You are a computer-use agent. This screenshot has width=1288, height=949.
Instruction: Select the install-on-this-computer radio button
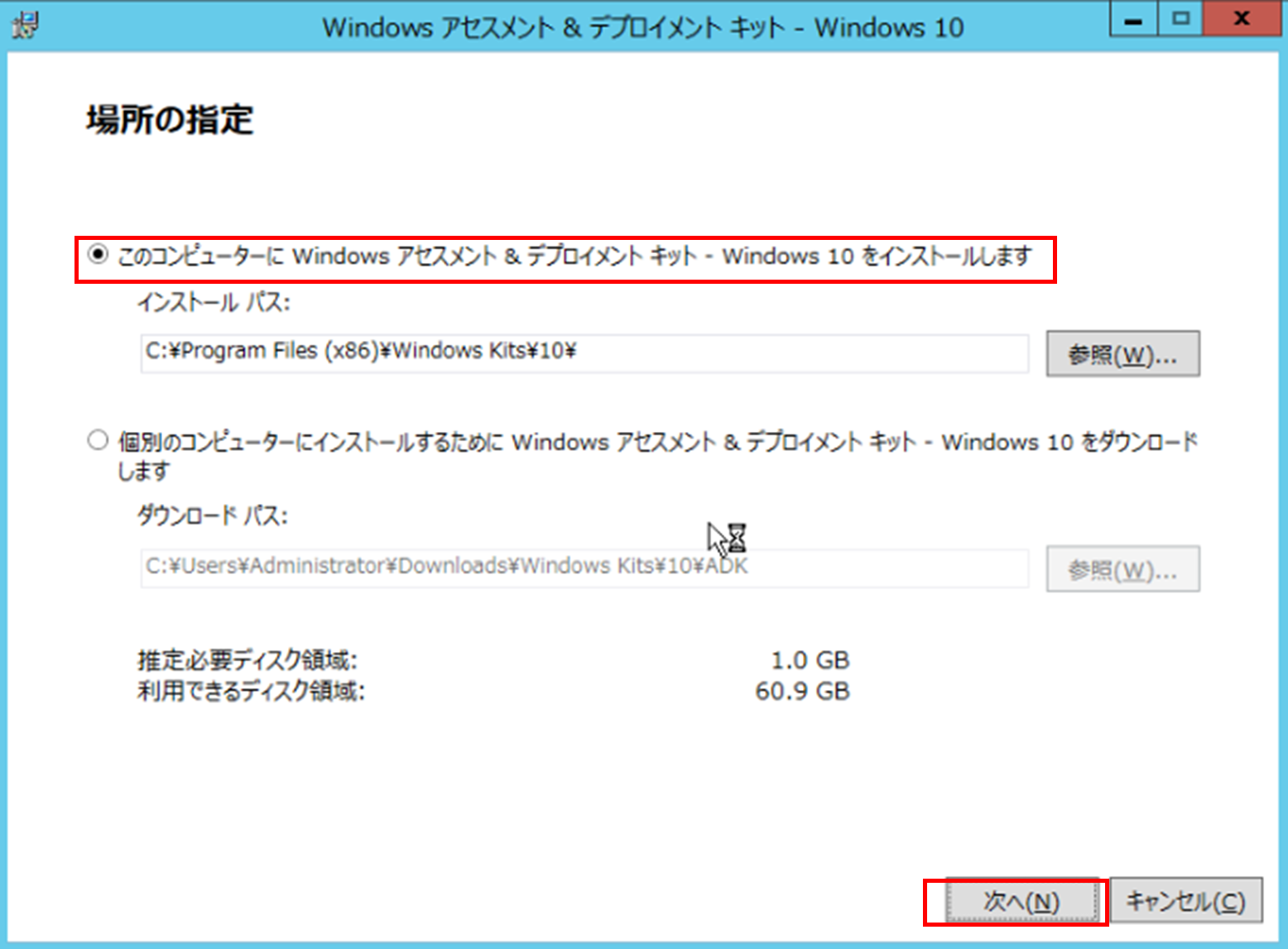tap(99, 255)
